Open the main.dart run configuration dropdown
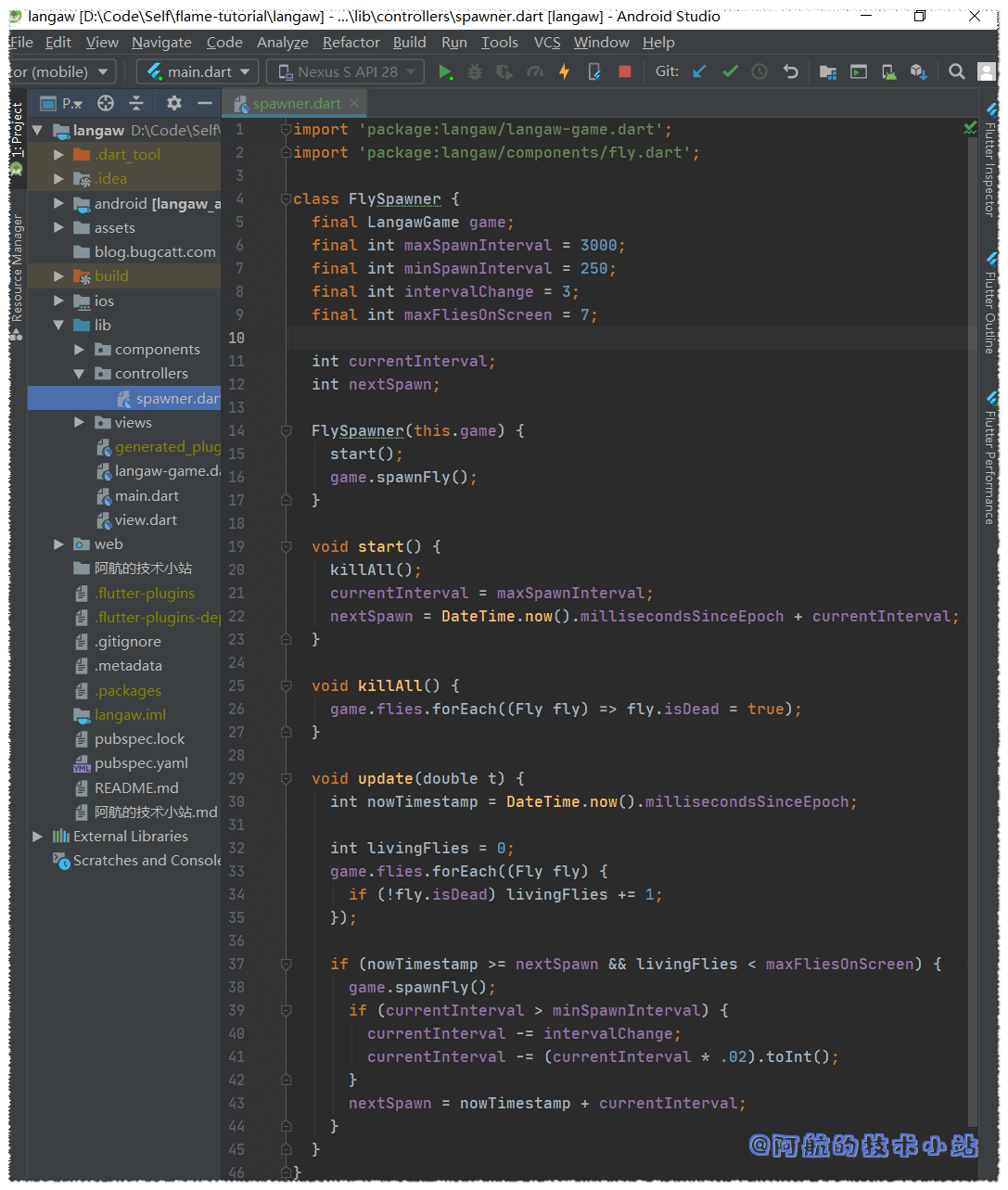Screen dimensions: 1008x1190 (198, 72)
